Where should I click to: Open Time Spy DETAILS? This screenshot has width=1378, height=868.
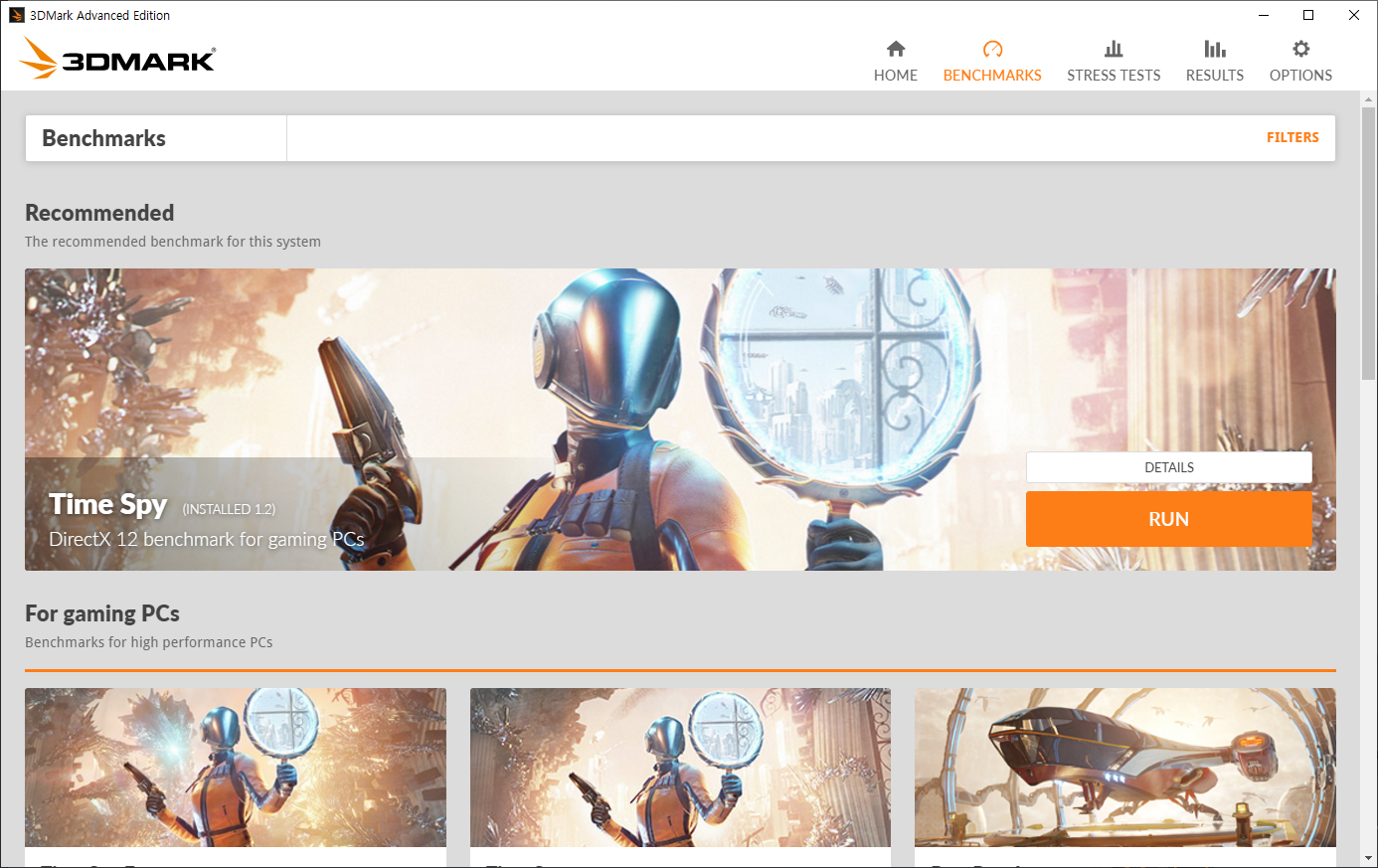pyautogui.click(x=1169, y=467)
